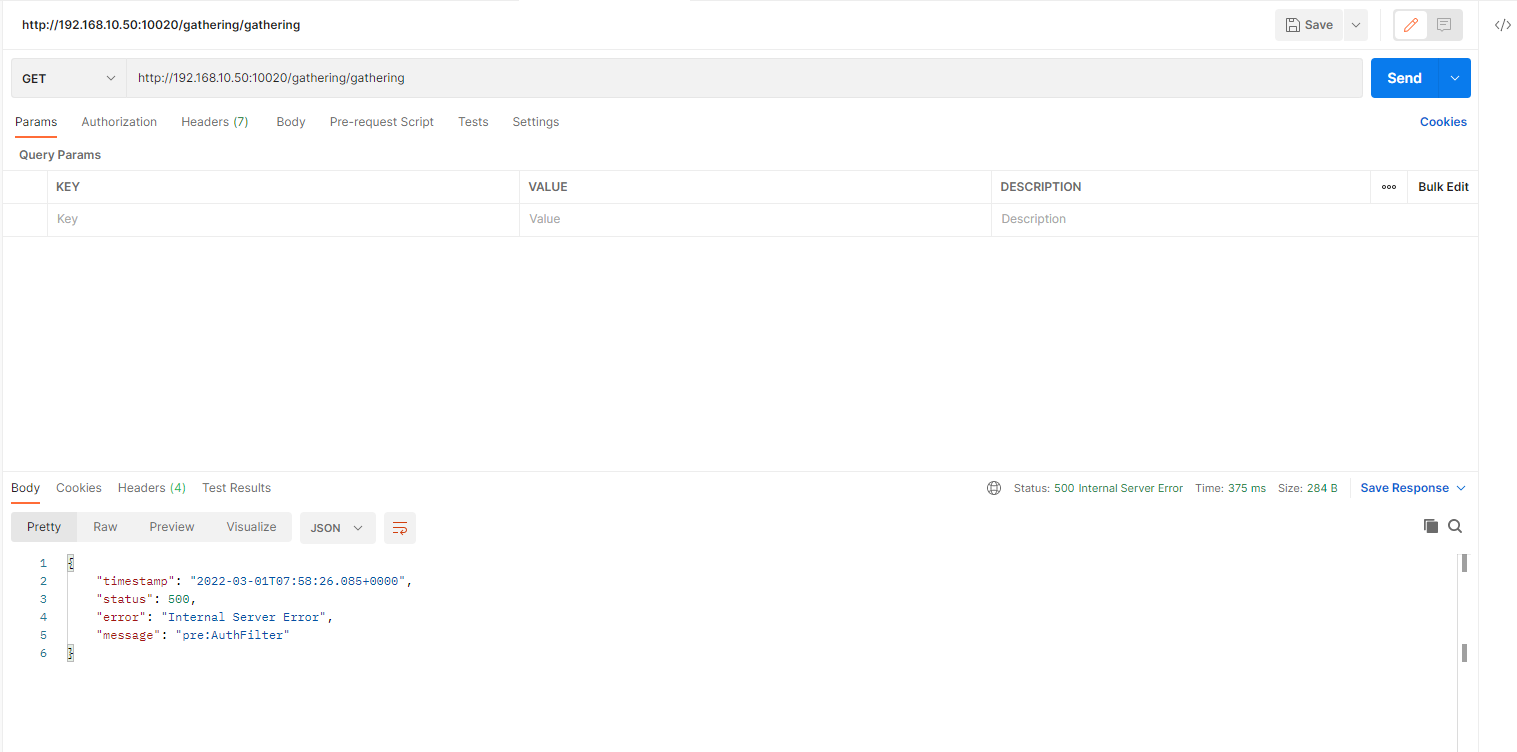Image resolution: width=1517 pixels, height=752 pixels.
Task: Click the Value input cell
Action: 755,219
